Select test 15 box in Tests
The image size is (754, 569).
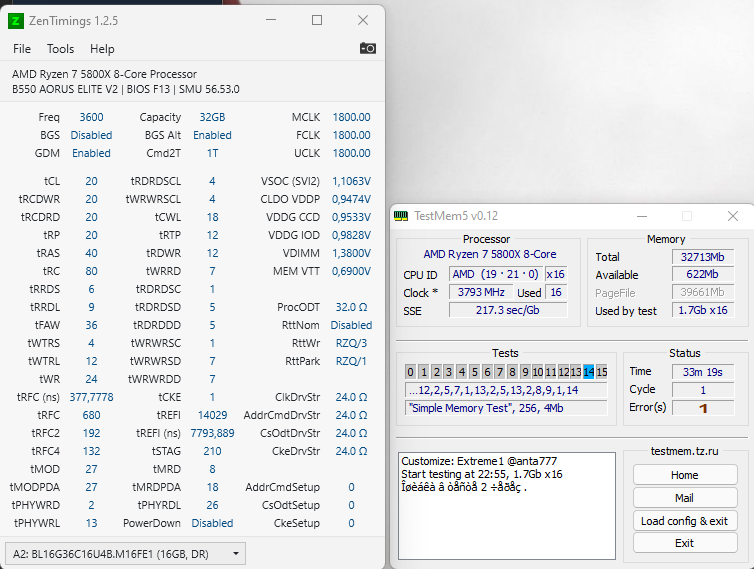coord(602,372)
